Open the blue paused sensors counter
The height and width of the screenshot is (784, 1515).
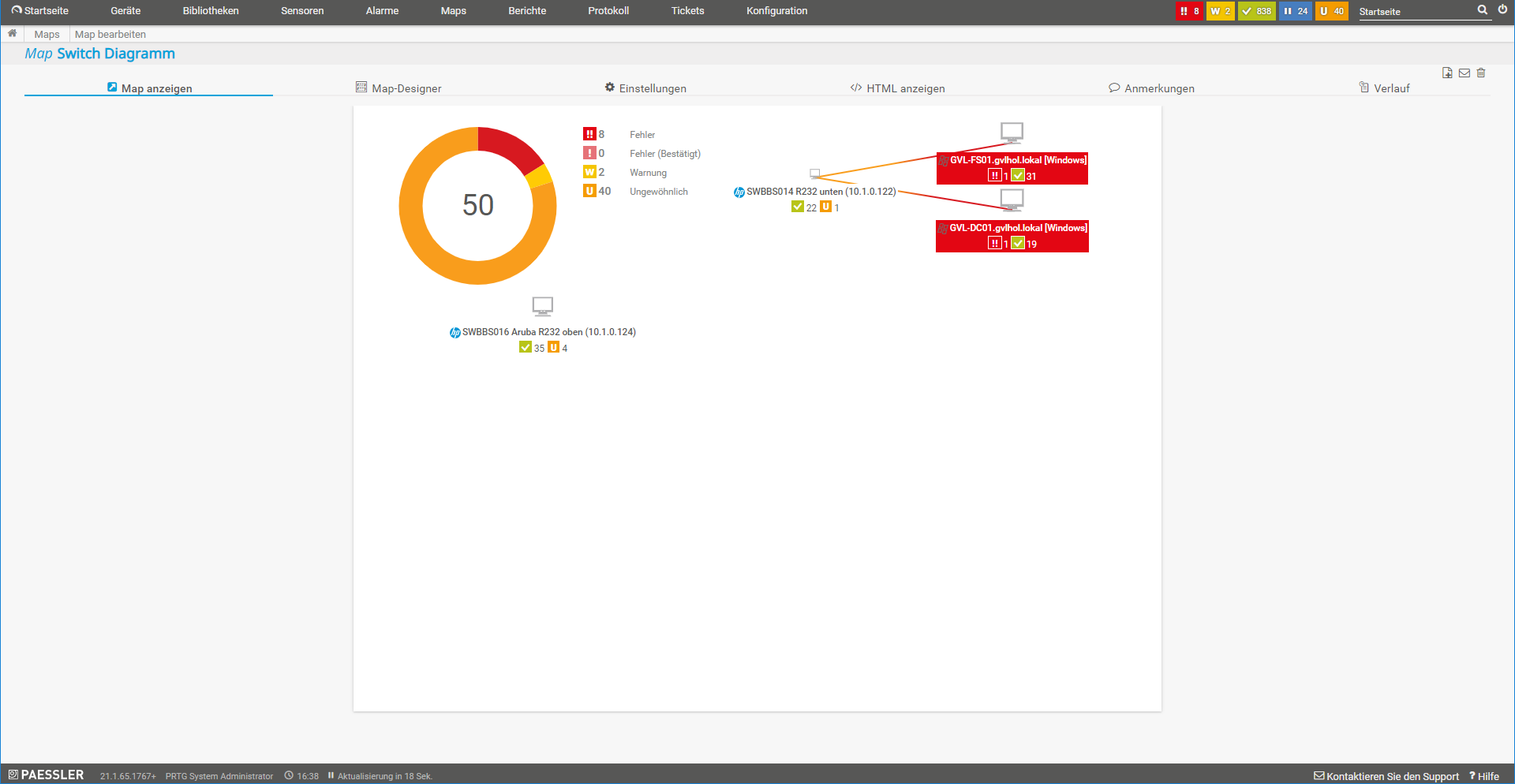1295,11
